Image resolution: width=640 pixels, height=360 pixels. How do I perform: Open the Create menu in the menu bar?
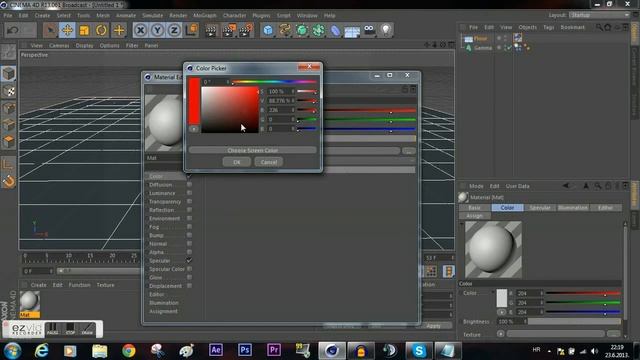pos(42,16)
